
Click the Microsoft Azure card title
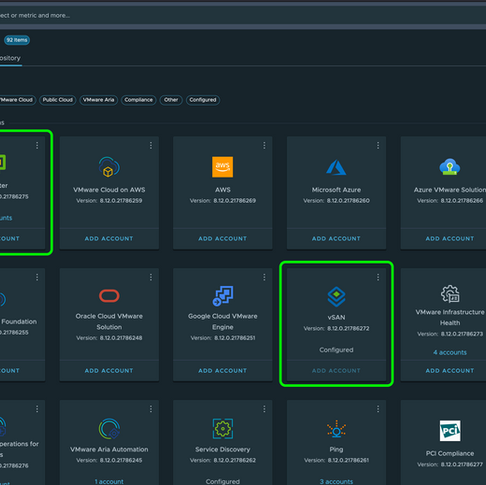pos(336,190)
